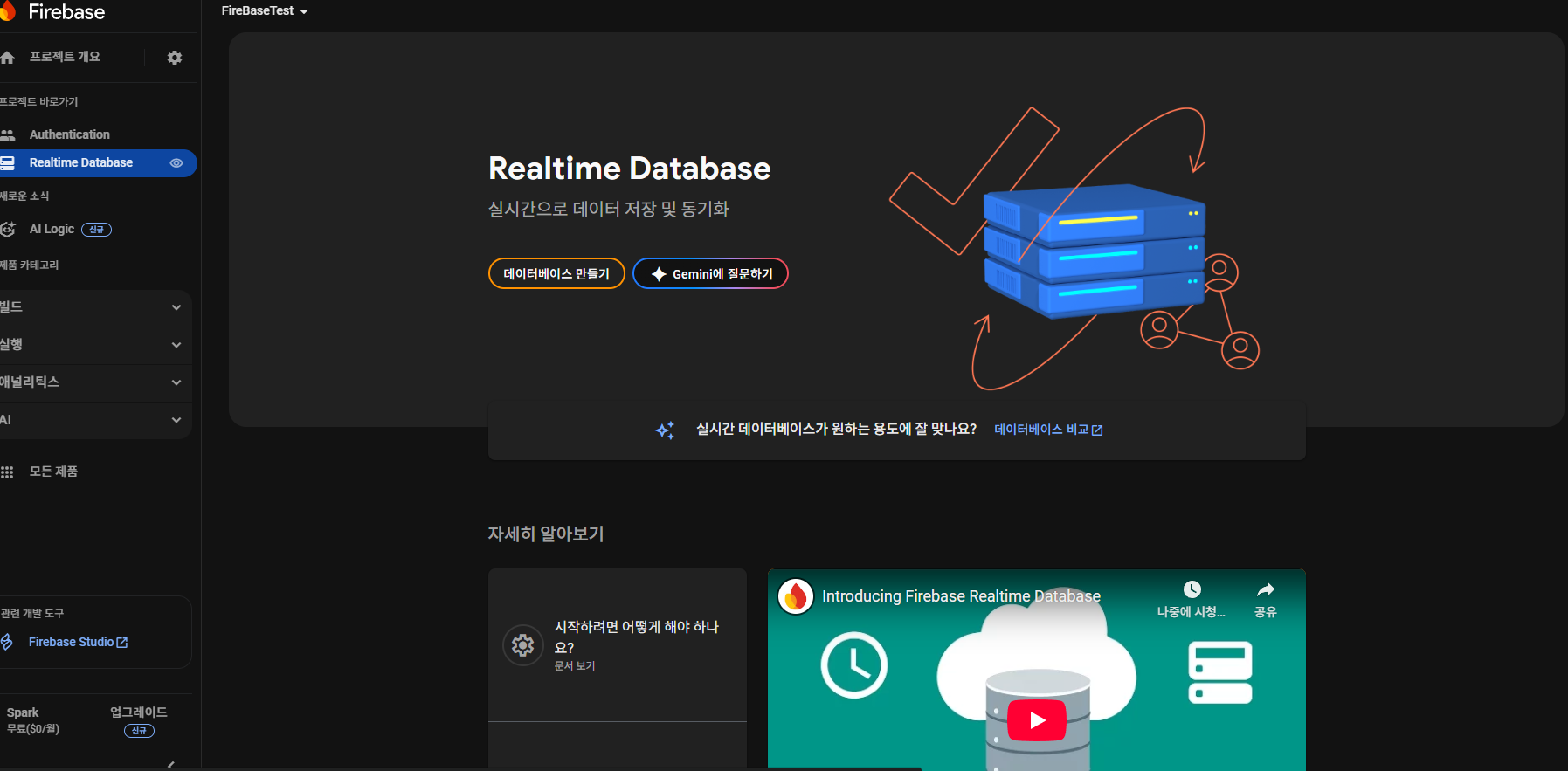Click the sparkle icon in database comparison banner
1568x771 pixels.
(x=665, y=430)
